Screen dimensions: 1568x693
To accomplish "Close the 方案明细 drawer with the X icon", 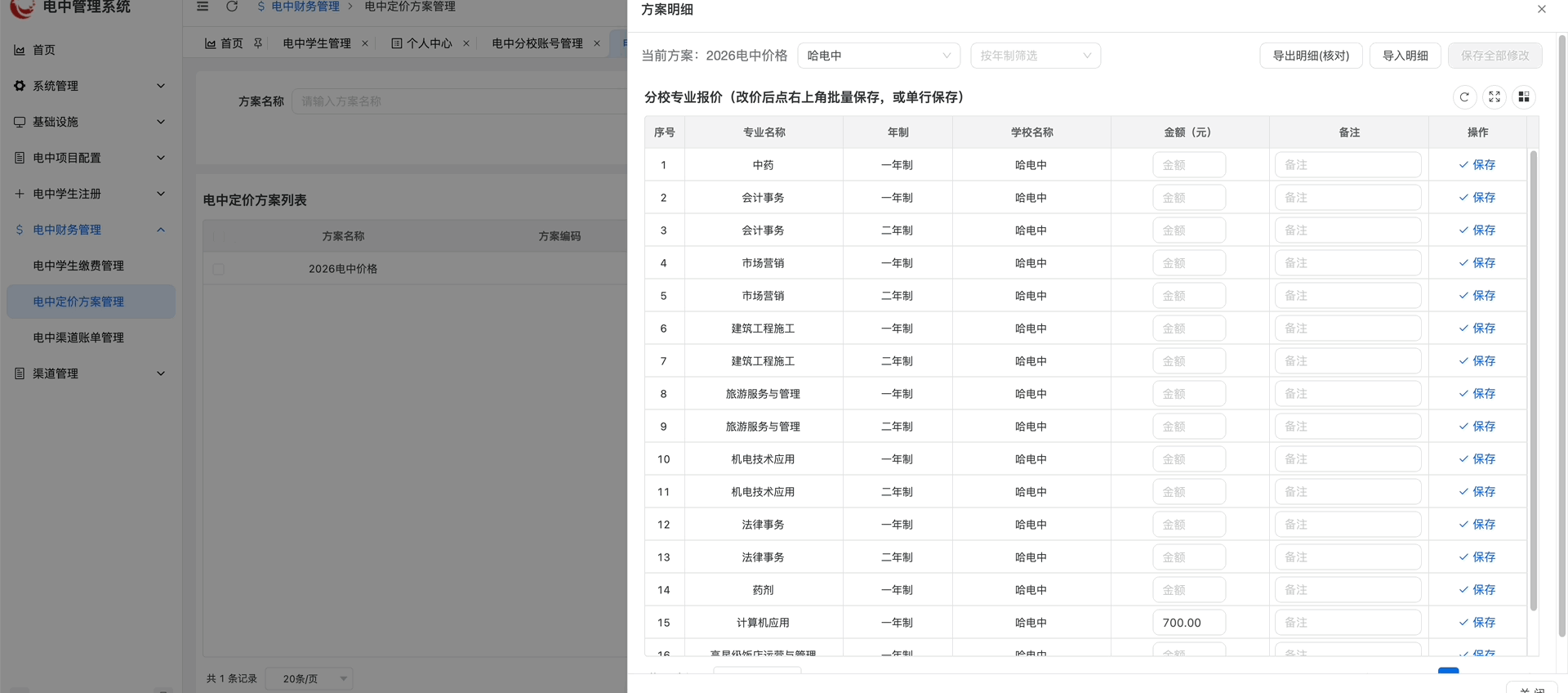I will 1542,9.
